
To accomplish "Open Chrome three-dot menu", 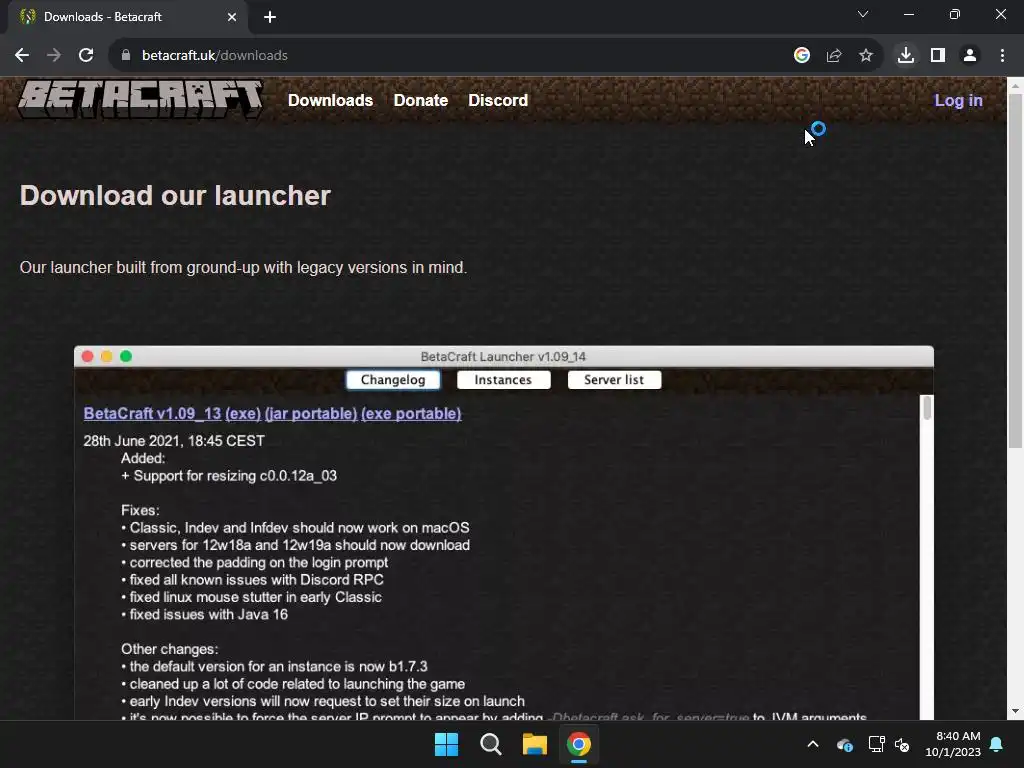I will pos(1002,56).
